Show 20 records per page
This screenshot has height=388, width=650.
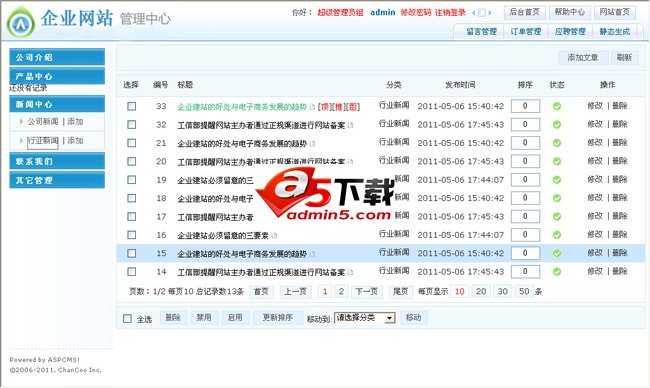pos(481,291)
